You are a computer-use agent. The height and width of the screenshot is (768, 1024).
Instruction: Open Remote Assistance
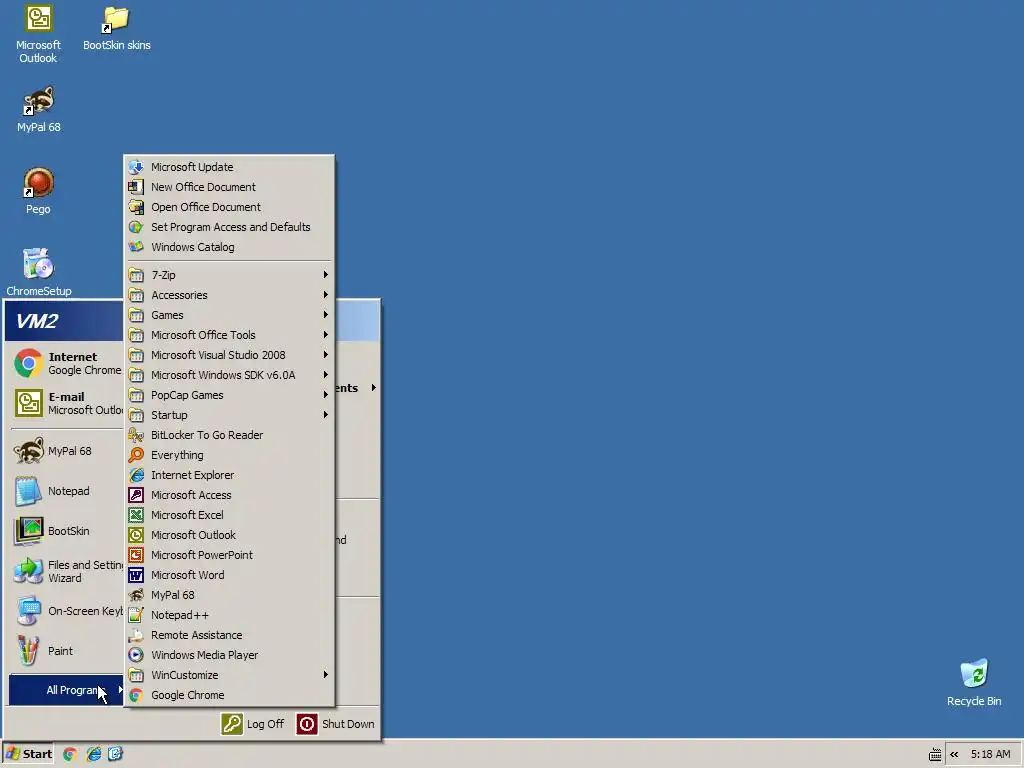[x=229, y=635]
